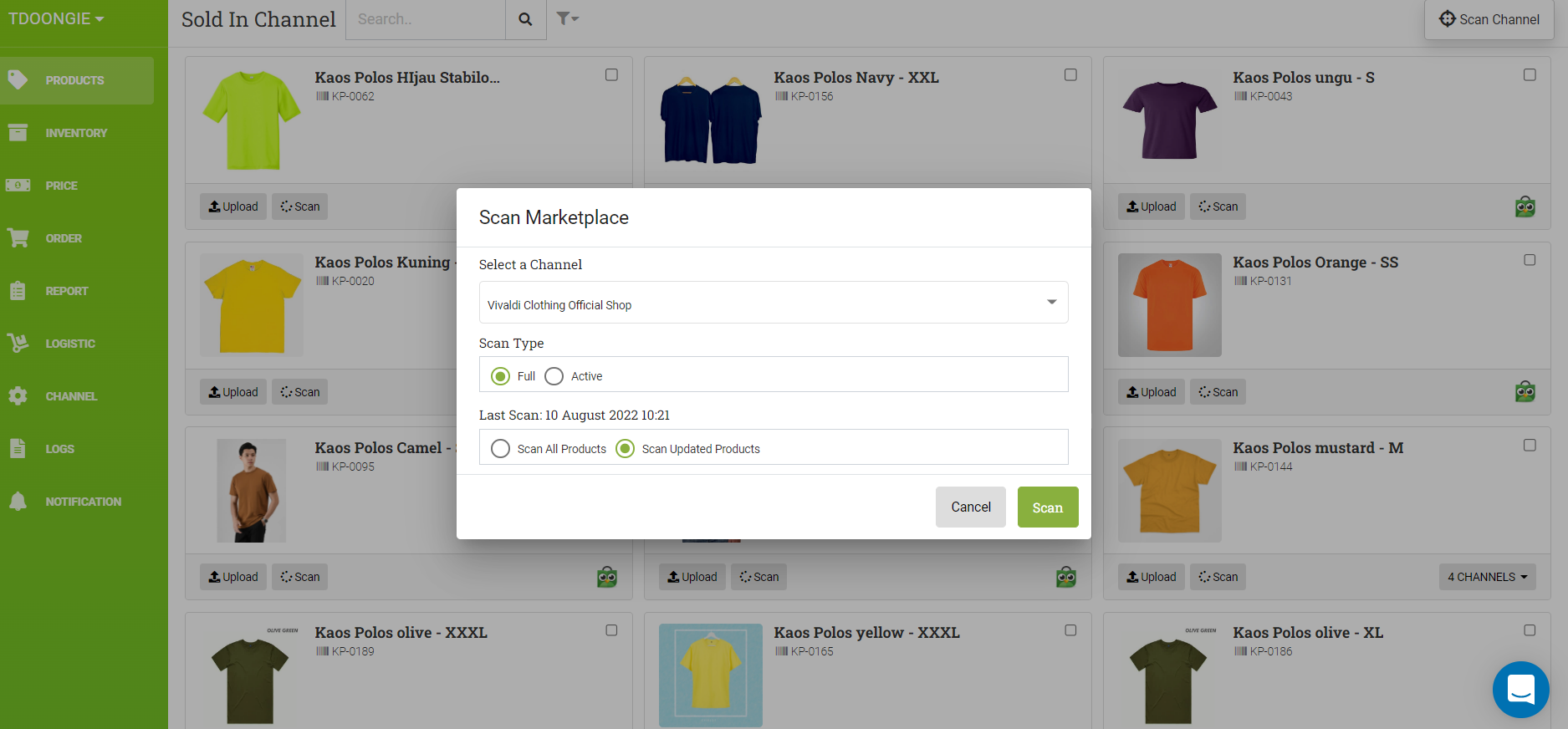Scan Kaos Polos HIjau Stabilo product
1568x729 pixels.
299,206
